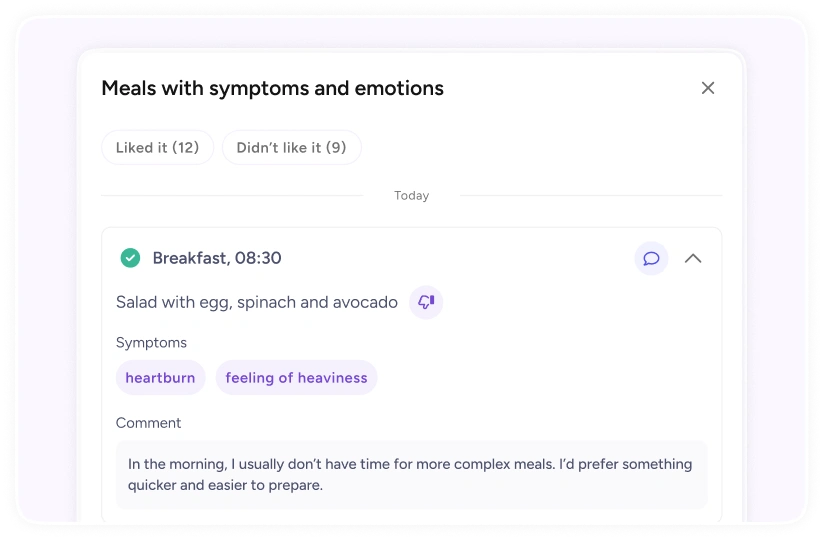Click the 'quicker and easier to prepare' comment line

[x=225, y=485]
